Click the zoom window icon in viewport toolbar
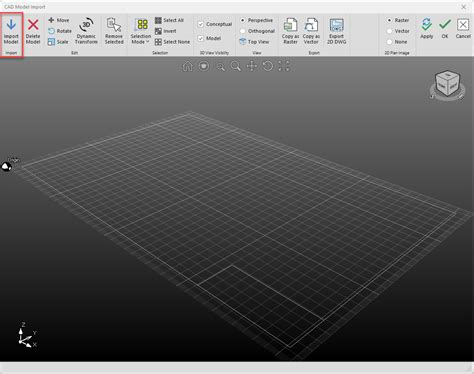474x374 pixels. [x=220, y=66]
